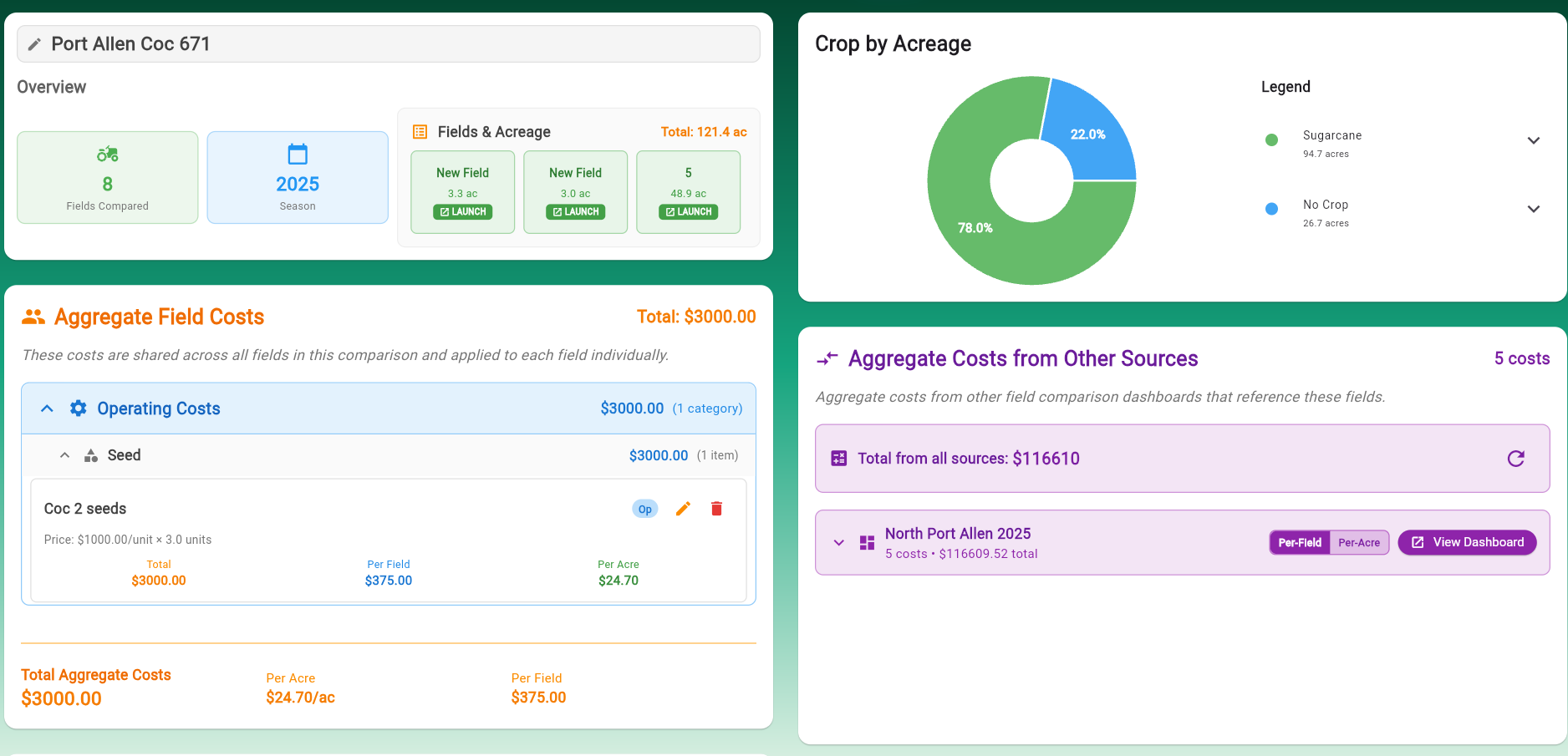Screen dimensions: 1568x756
Task: Click the tractor icon in Fields Compared card
Action: coord(108,154)
